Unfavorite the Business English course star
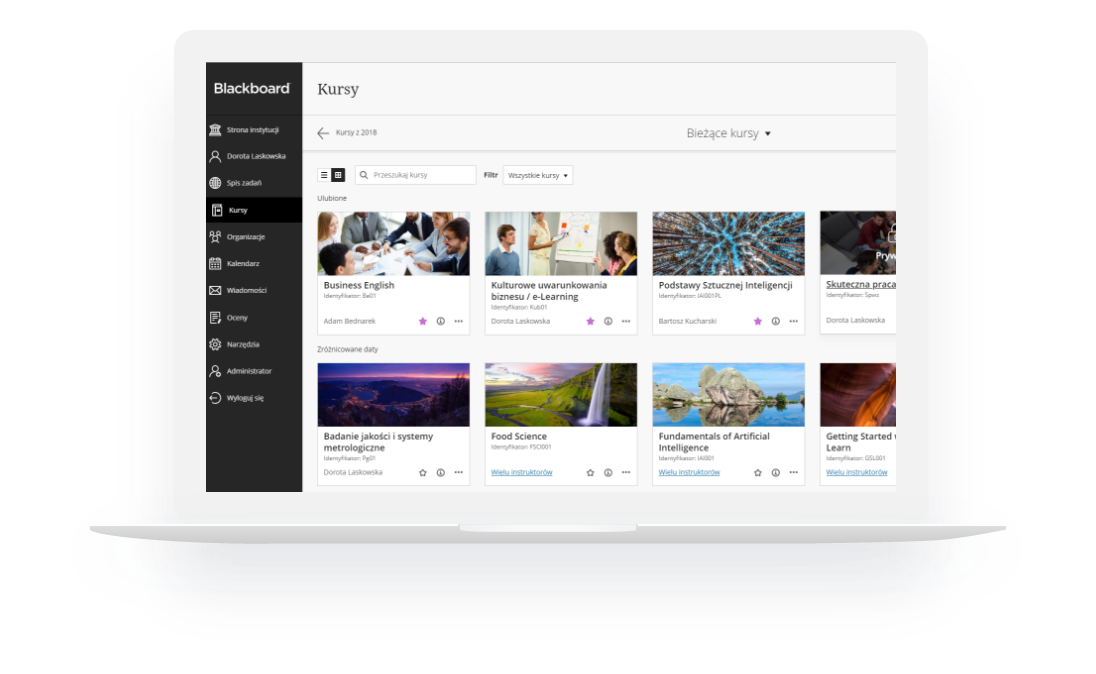Image resolution: width=1096 pixels, height=674 pixels. pyautogui.click(x=422, y=321)
